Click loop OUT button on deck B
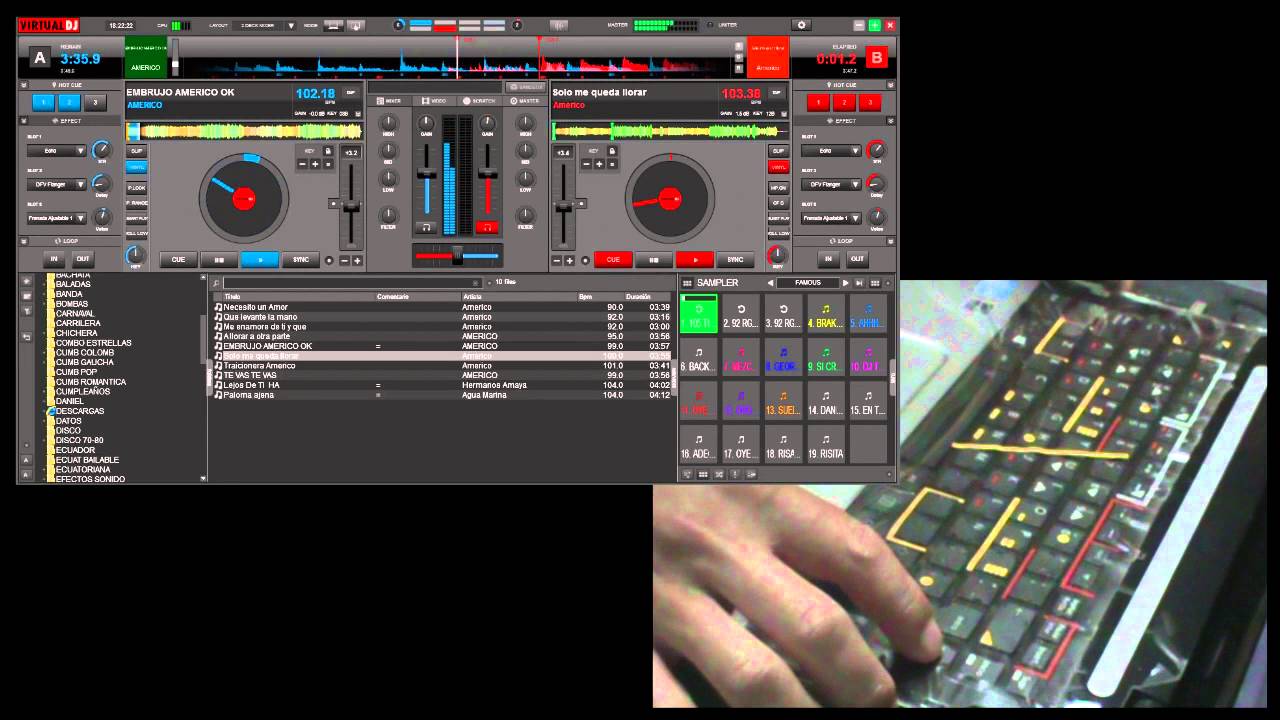Screen dimensions: 1280x720 tap(857, 259)
